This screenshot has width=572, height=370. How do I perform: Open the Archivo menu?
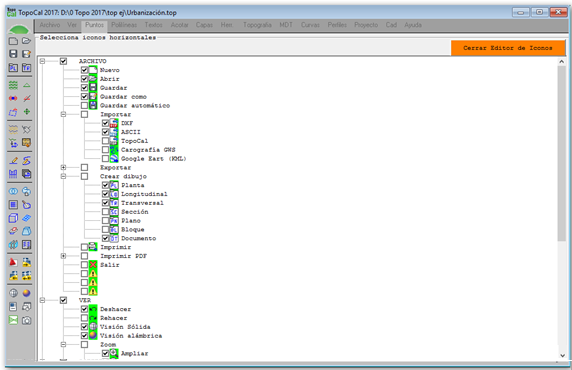click(50, 25)
